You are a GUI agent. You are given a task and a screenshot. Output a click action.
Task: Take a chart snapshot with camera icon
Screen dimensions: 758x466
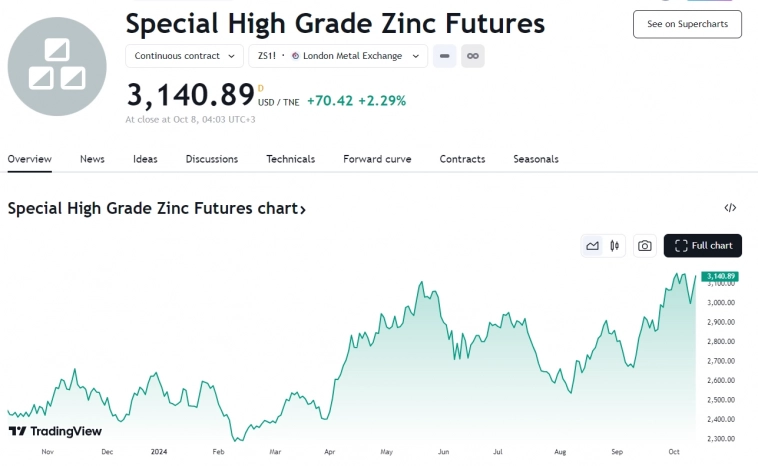pyautogui.click(x=645, y=246)
